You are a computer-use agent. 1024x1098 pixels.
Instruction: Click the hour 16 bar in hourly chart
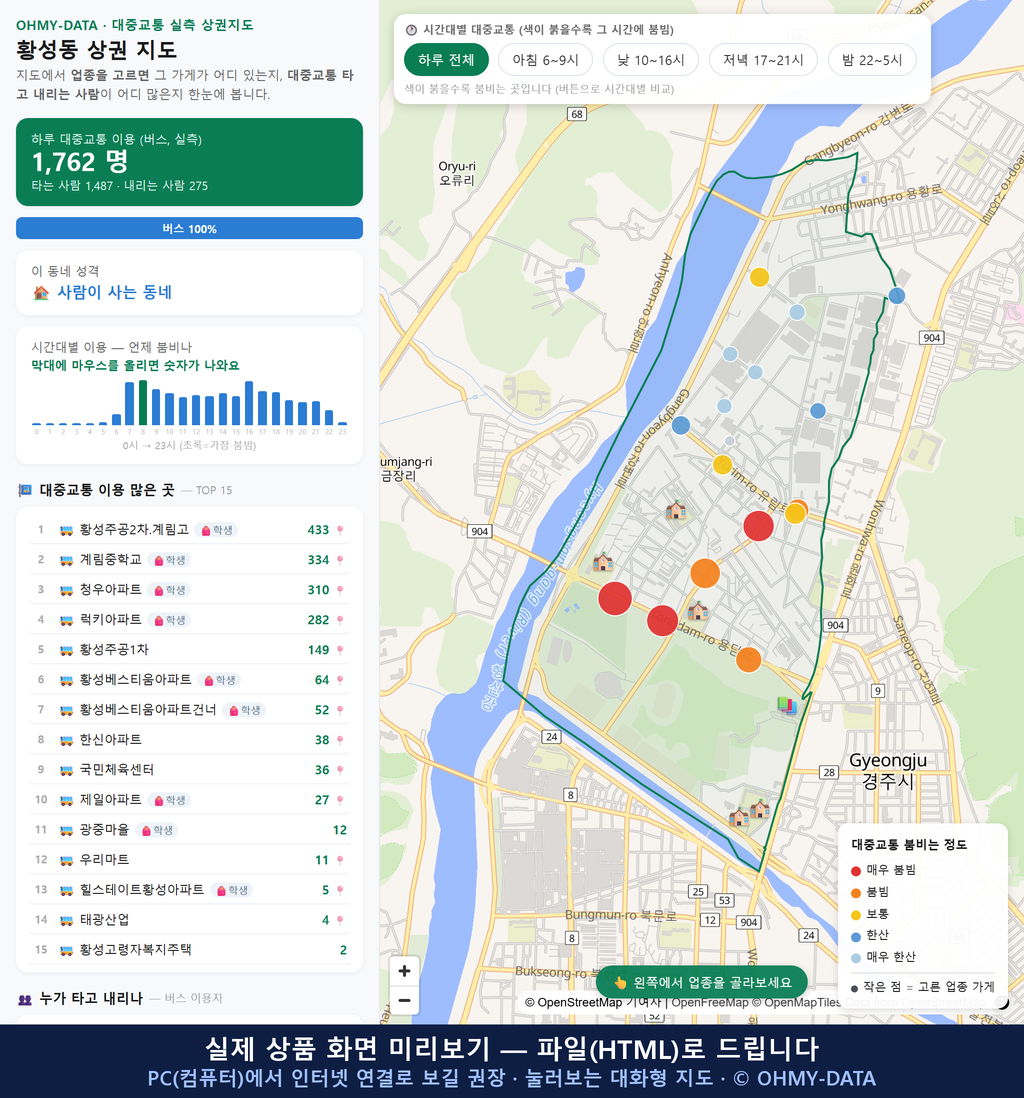(x=249, y=403)
